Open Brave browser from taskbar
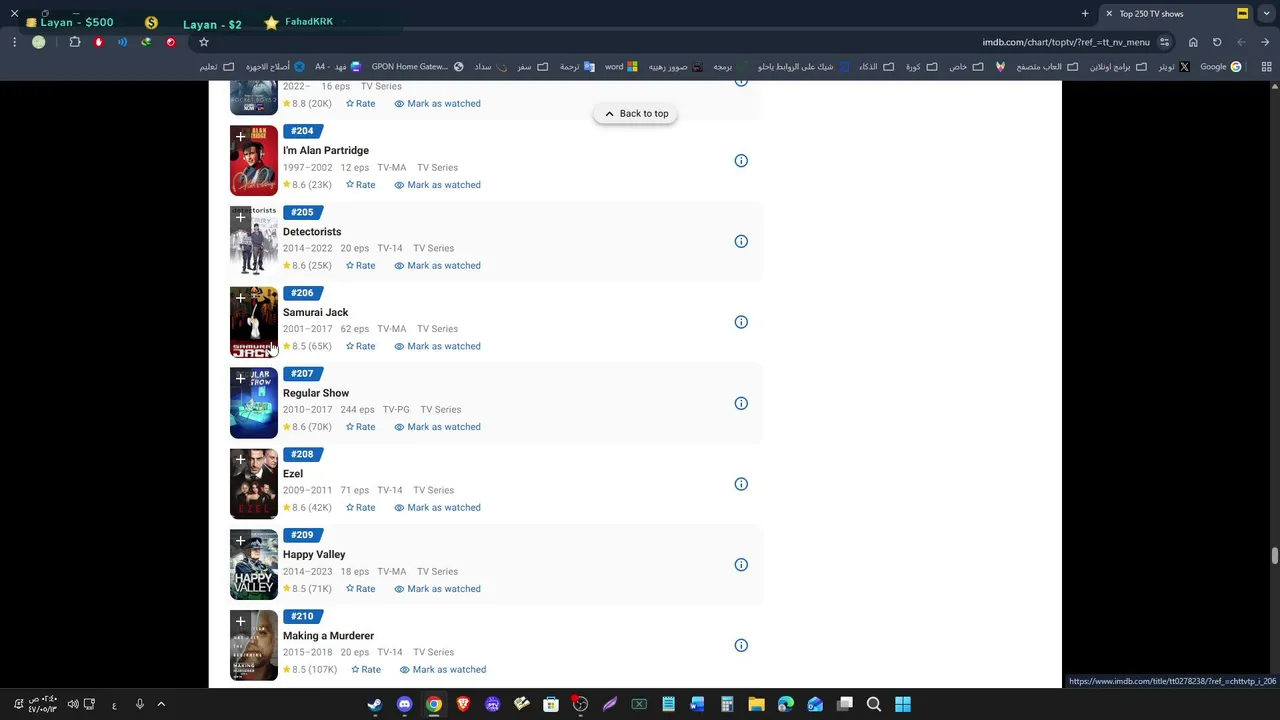This screenshot has width=1280, height=720. click(x=463, y=704)
